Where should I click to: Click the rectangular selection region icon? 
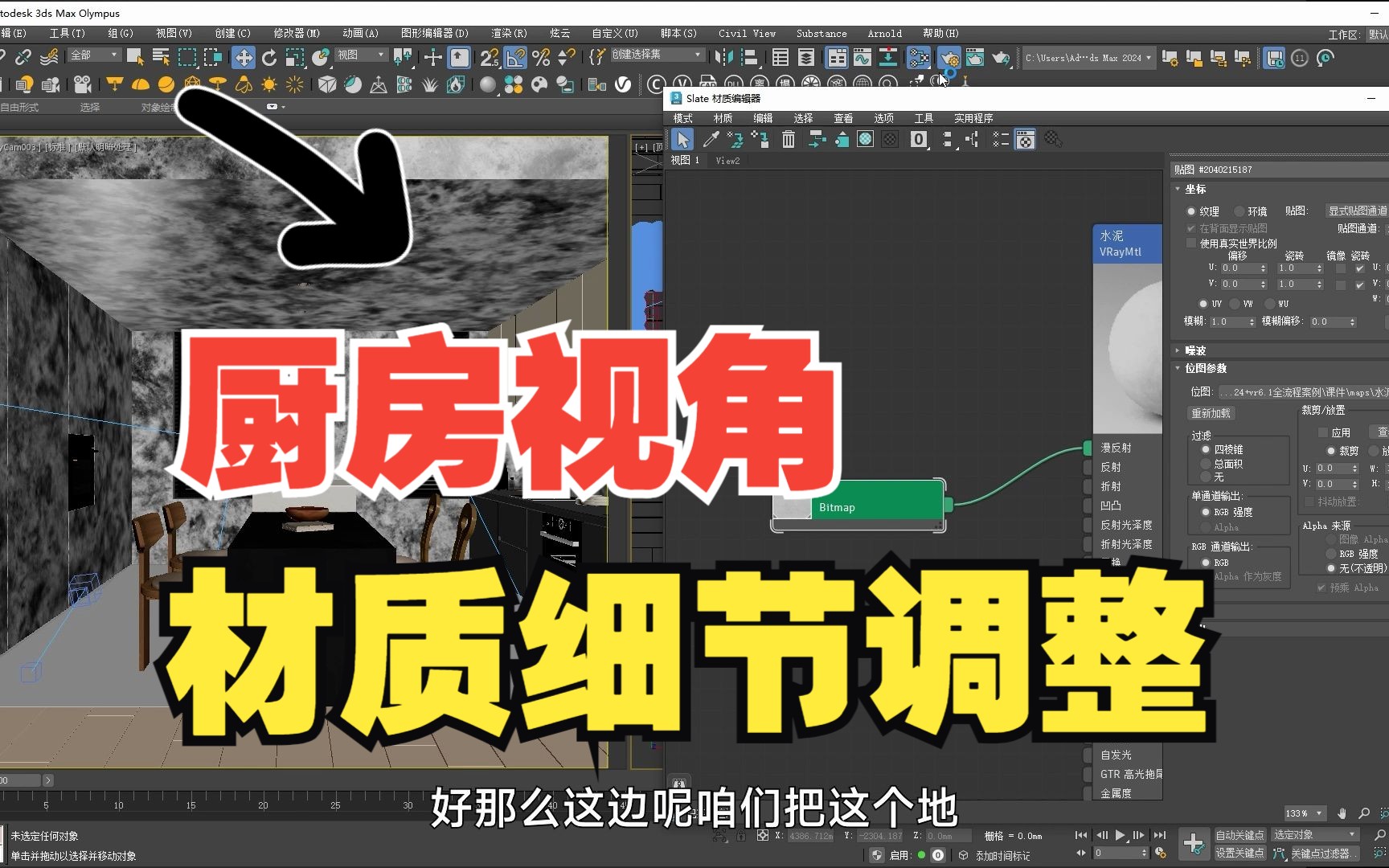186,57
